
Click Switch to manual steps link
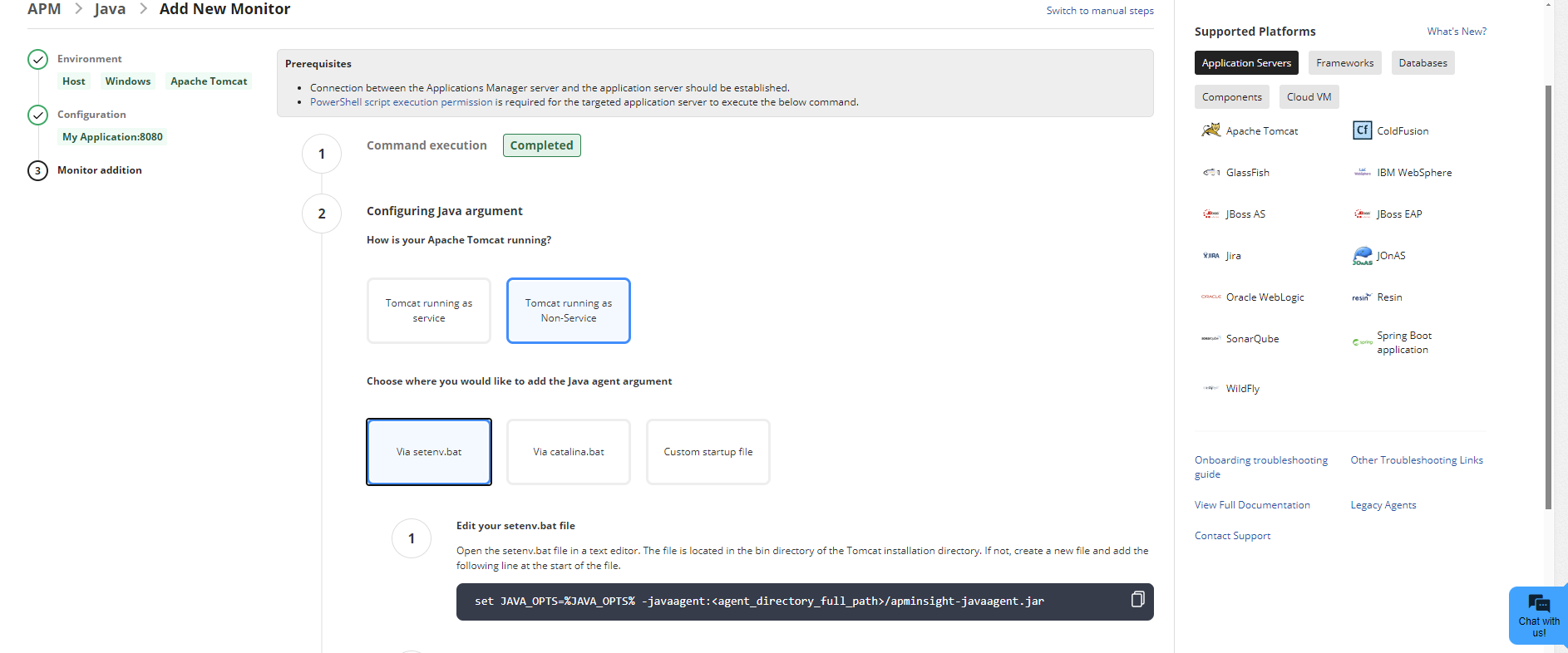click(x=1100, y=11)
